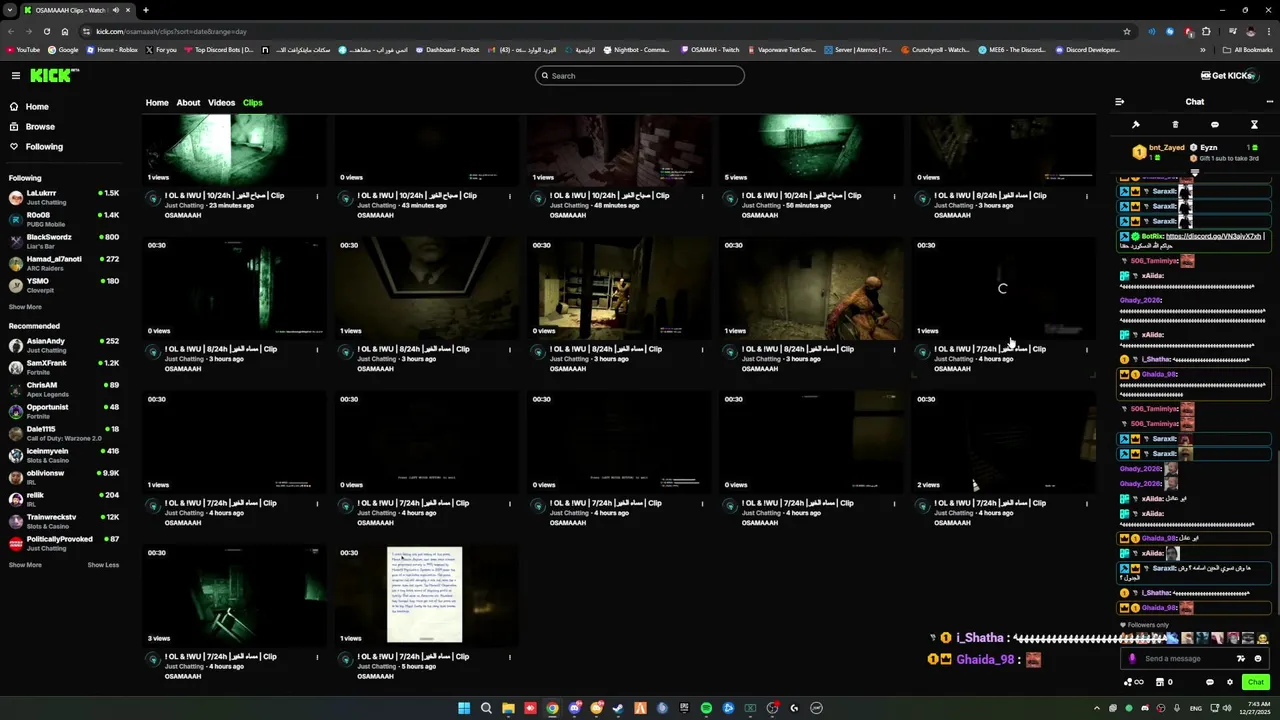Open Spotify from the taskbar
Screen dimensions: 1280x720
pyautogui.click(x=706, y=708)
